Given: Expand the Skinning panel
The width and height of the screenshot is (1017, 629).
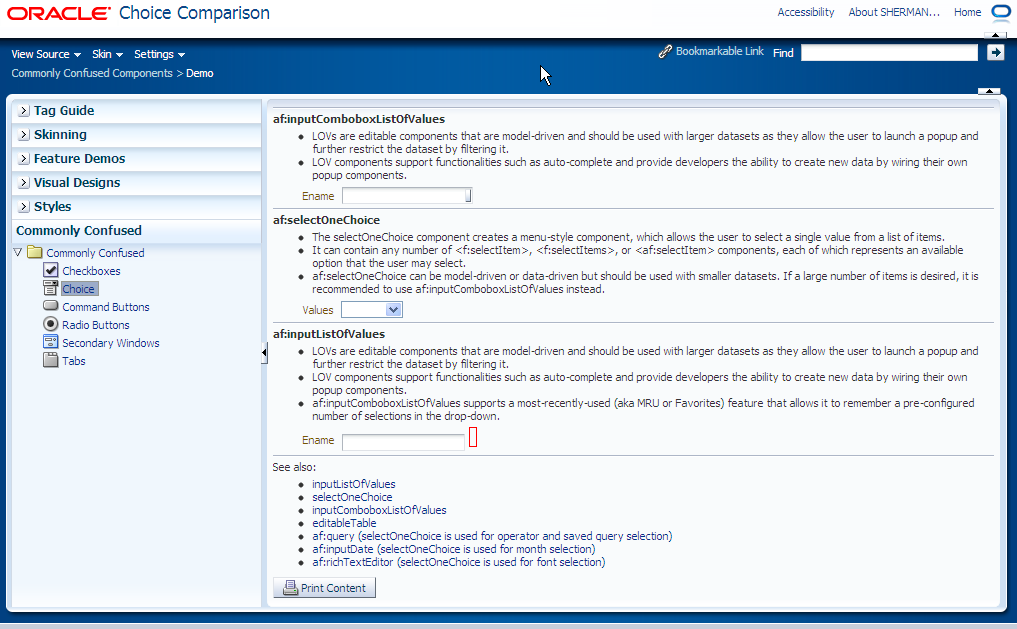Looking at the screenshot, I should click(x=24, y=134).
